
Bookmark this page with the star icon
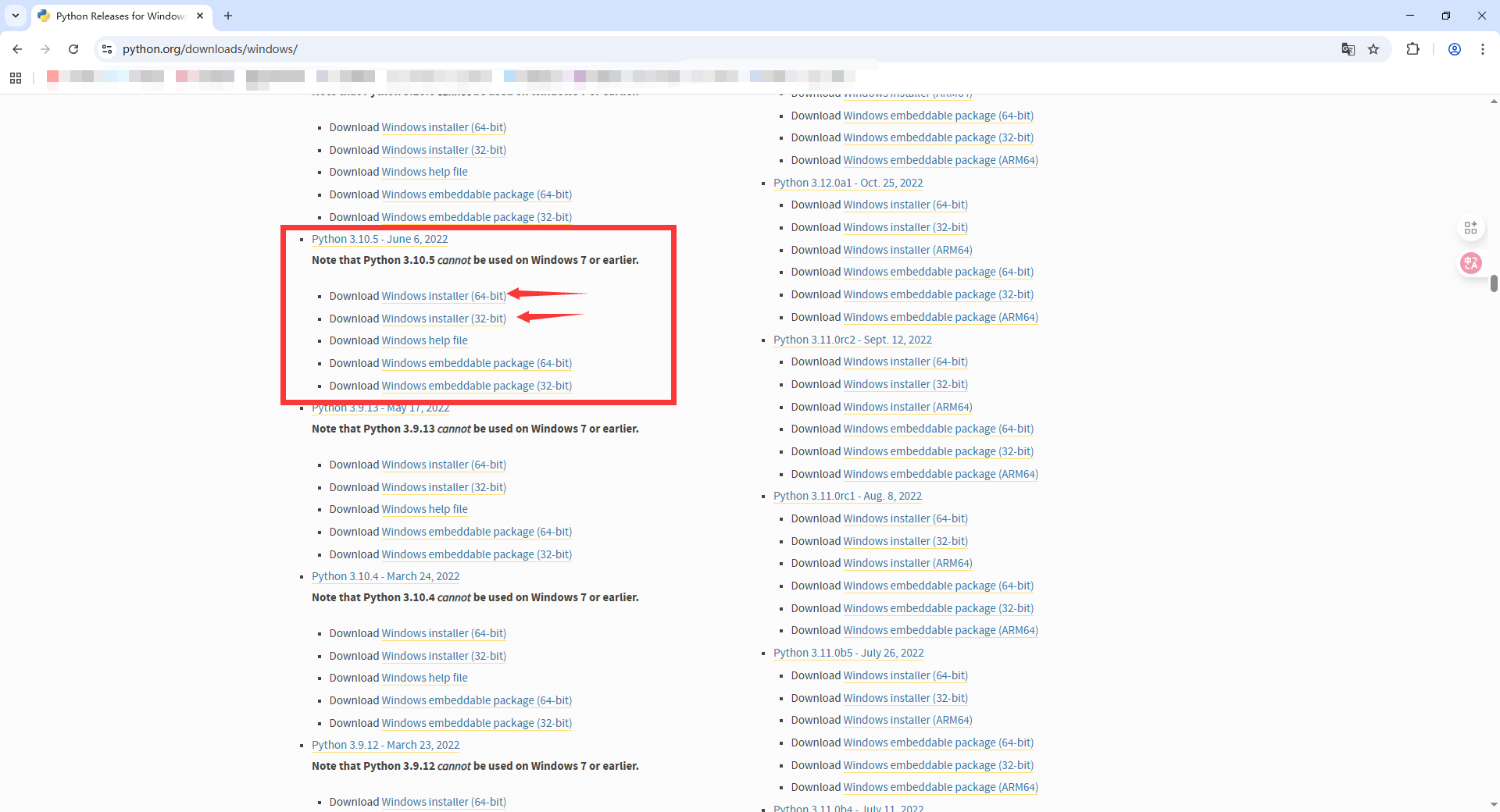point(1373,49)
